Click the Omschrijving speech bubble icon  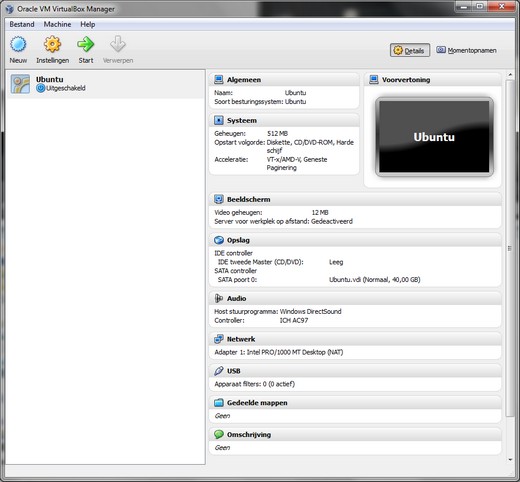219,434
